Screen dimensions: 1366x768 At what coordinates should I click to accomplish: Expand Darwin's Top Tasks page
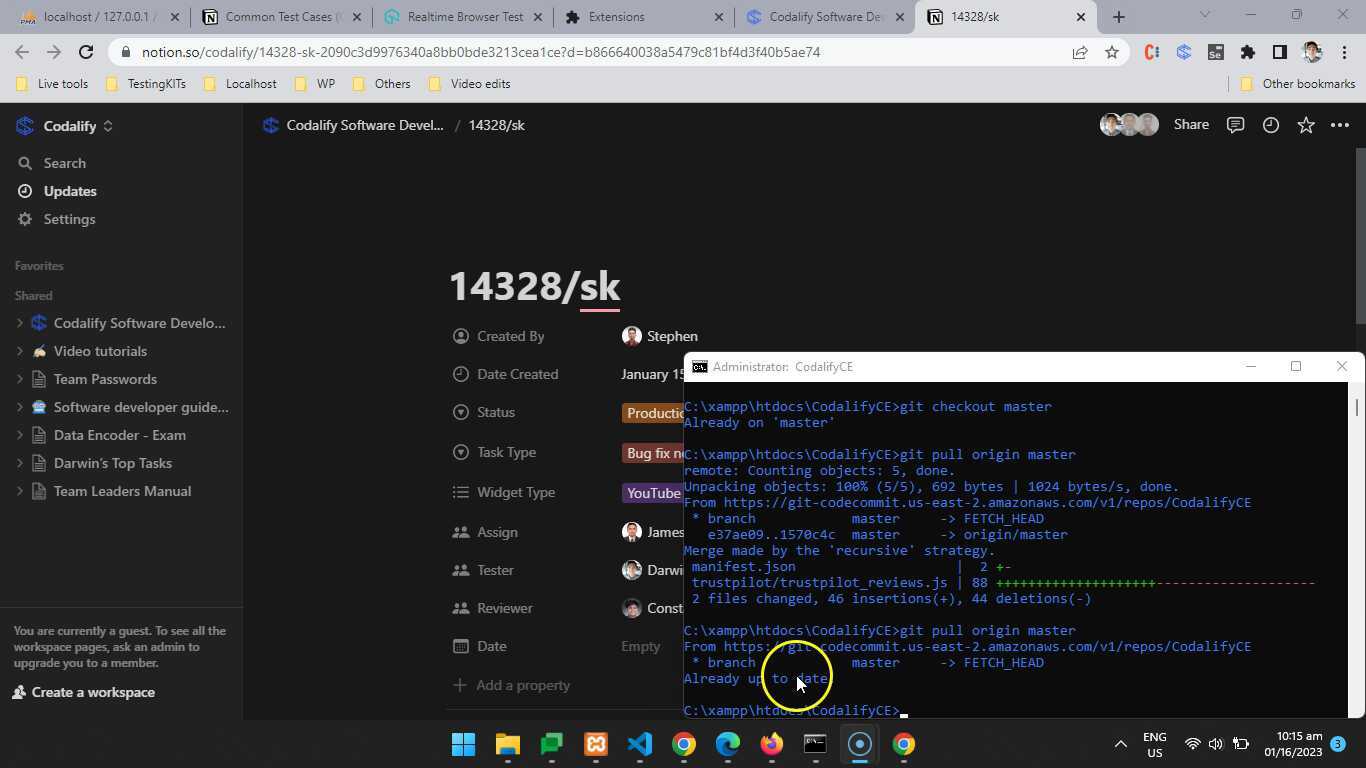tap(19, 463)
